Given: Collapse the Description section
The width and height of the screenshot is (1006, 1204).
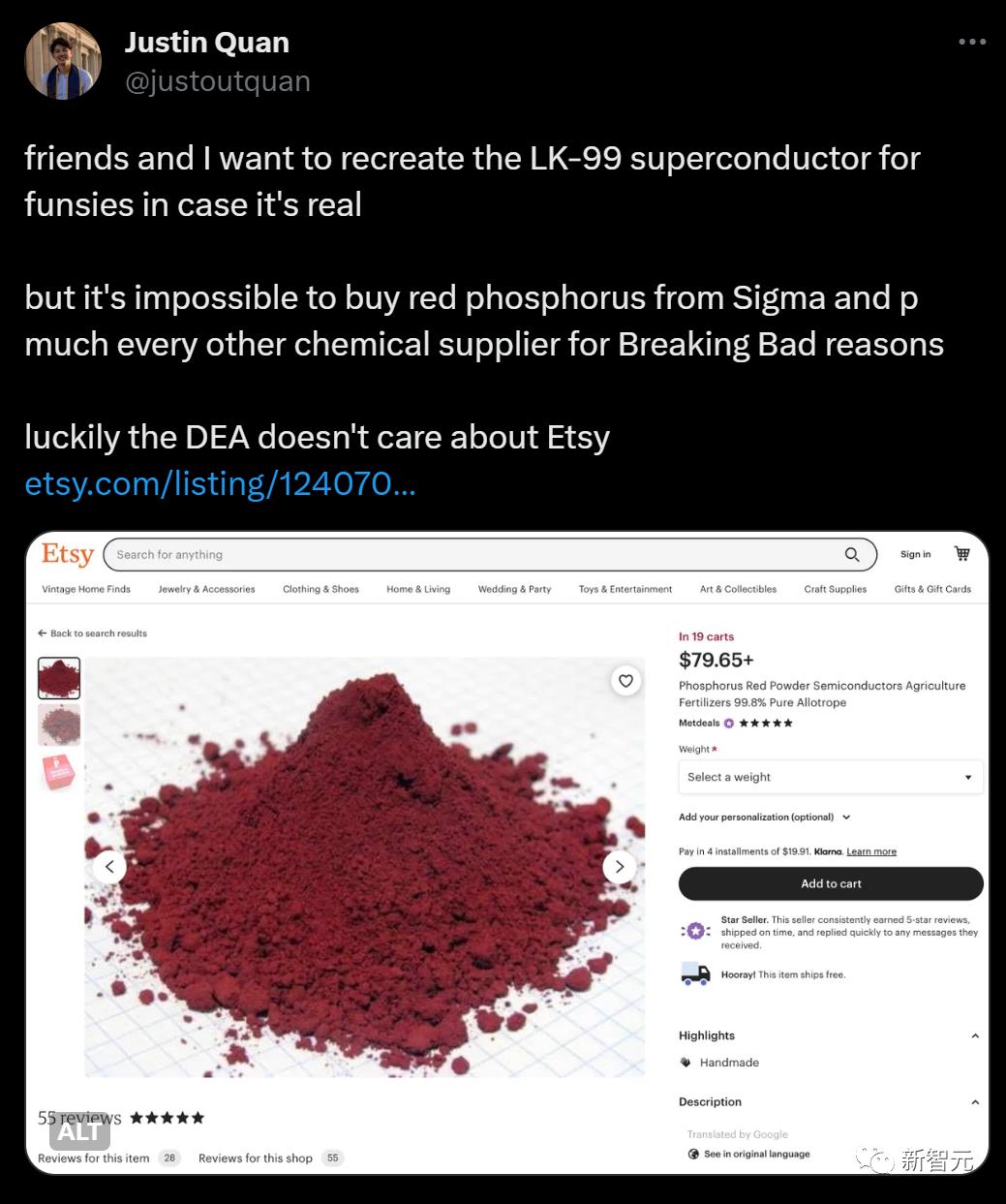Looking at the screenshot, I should coord(974,1102).
